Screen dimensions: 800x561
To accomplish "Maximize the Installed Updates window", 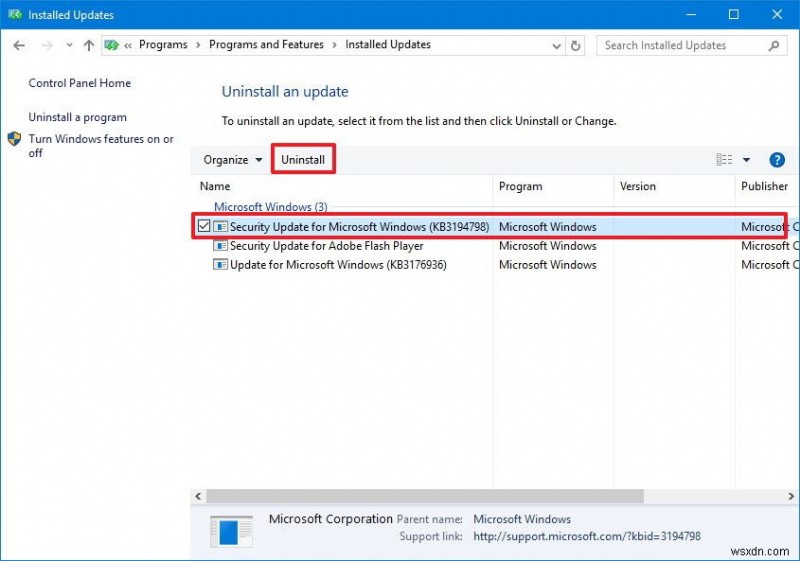I will (734, 14).
